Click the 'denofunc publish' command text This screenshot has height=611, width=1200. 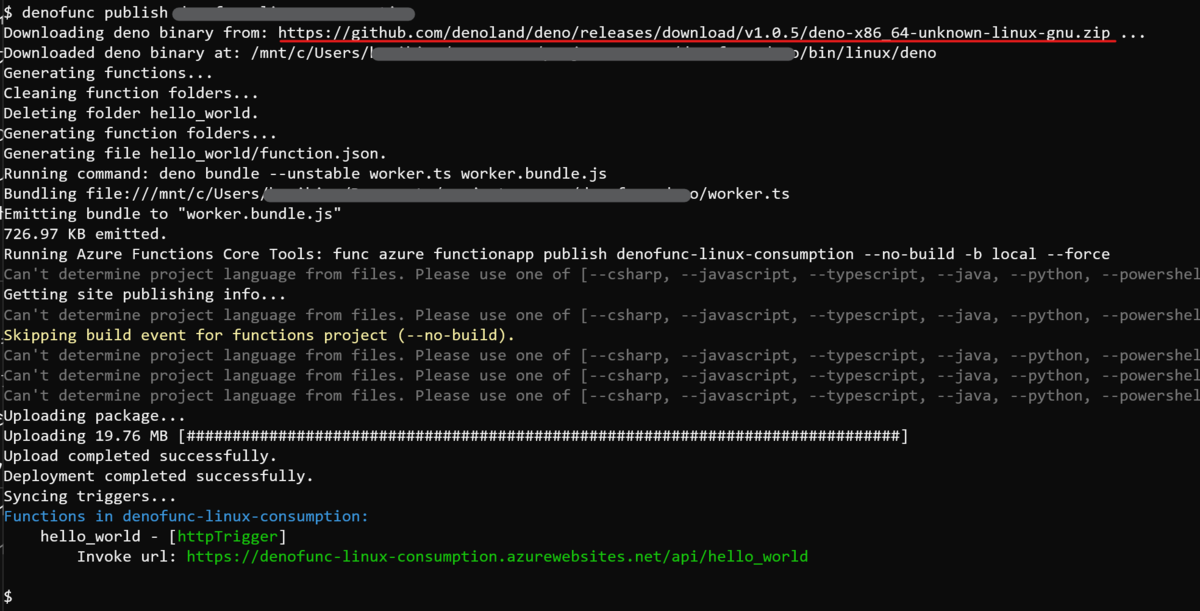click(94, 13)
